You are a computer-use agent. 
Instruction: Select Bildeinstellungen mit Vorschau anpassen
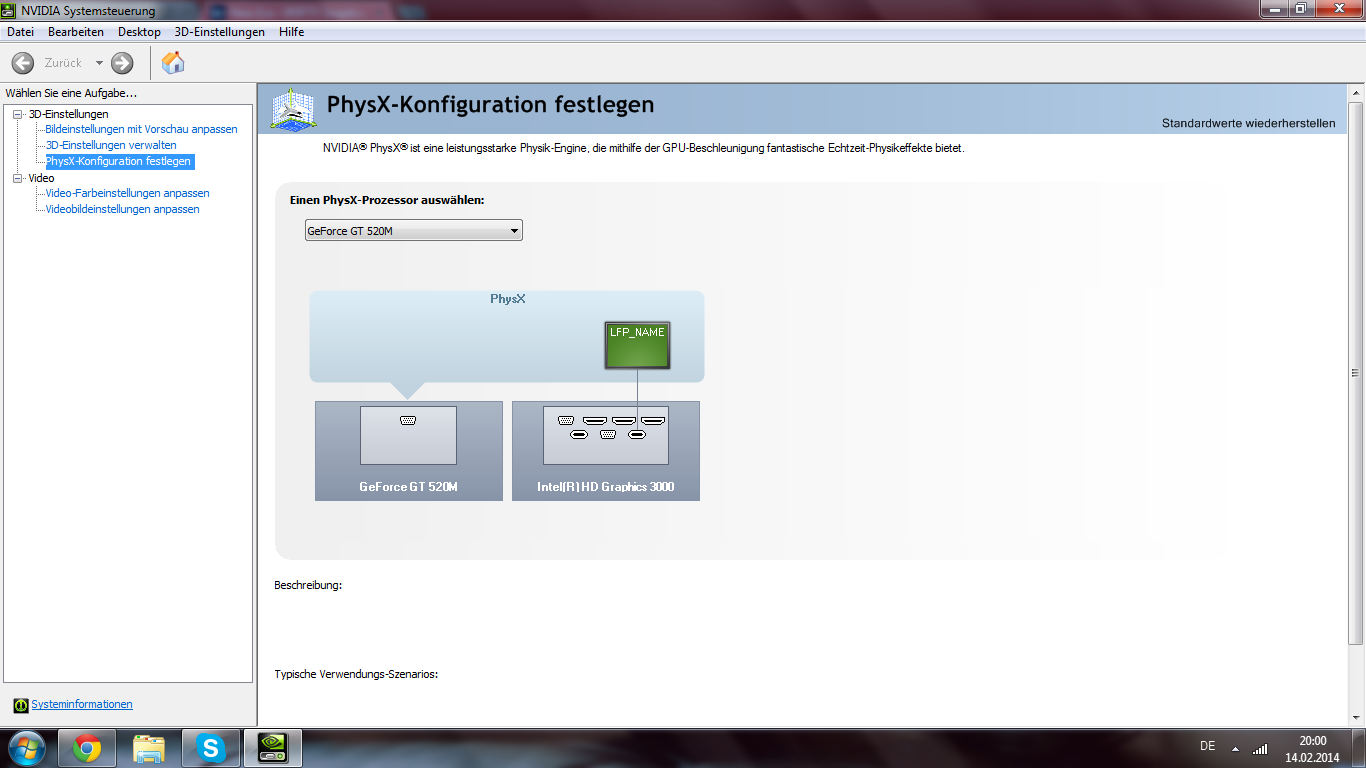[141, 129]
